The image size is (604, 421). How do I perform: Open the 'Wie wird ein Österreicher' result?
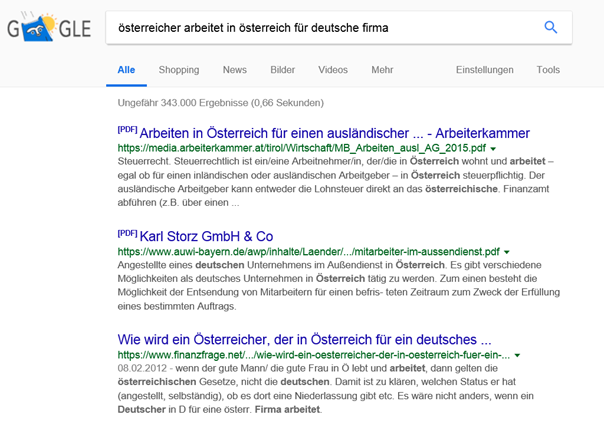[304, 339]
